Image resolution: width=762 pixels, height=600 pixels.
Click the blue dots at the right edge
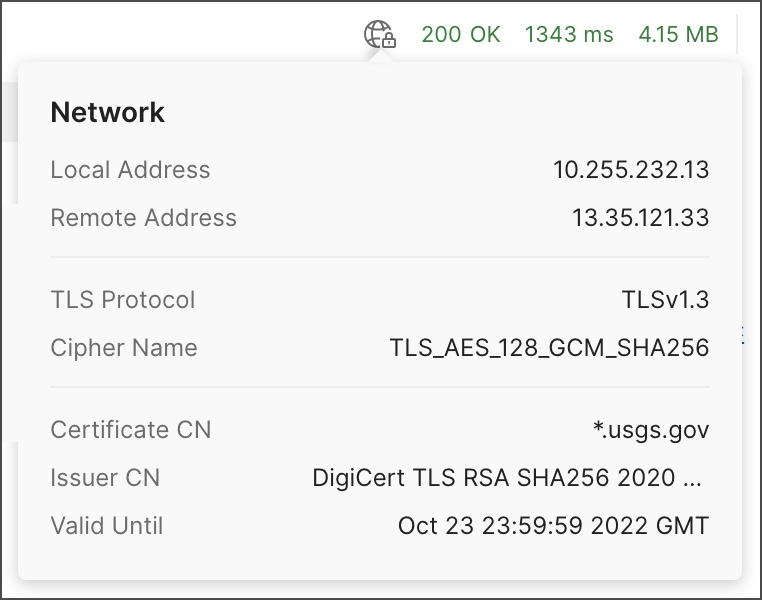tap(743, 335)
